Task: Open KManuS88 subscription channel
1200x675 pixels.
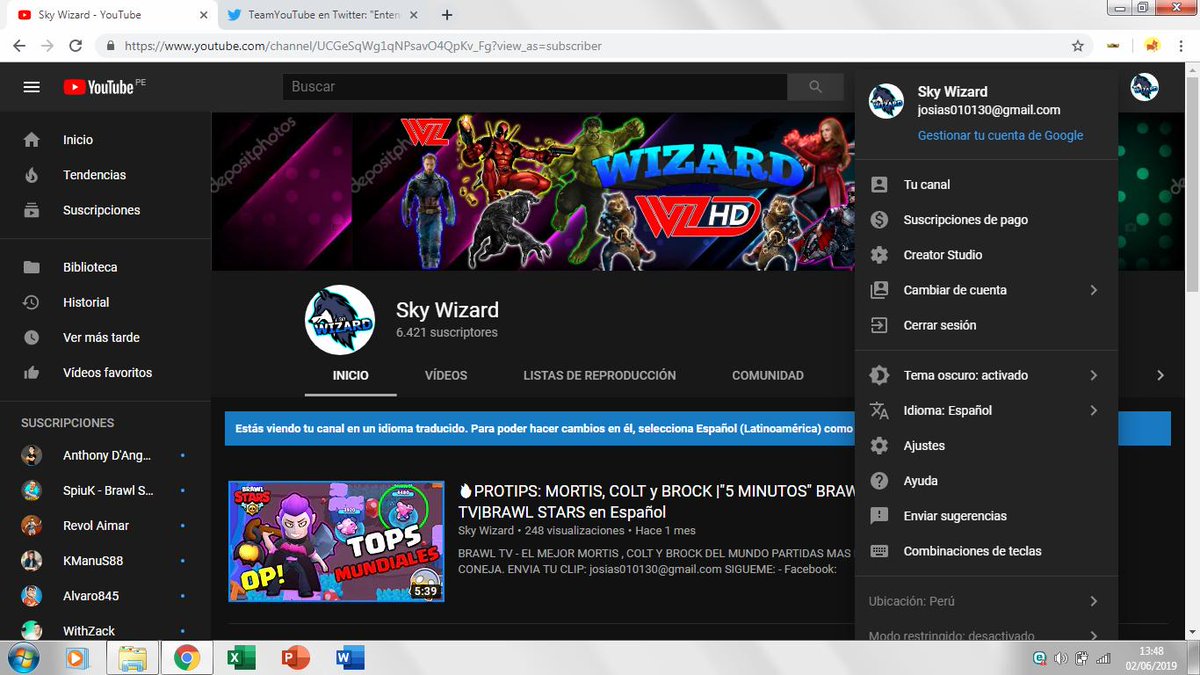Action: 93,561
